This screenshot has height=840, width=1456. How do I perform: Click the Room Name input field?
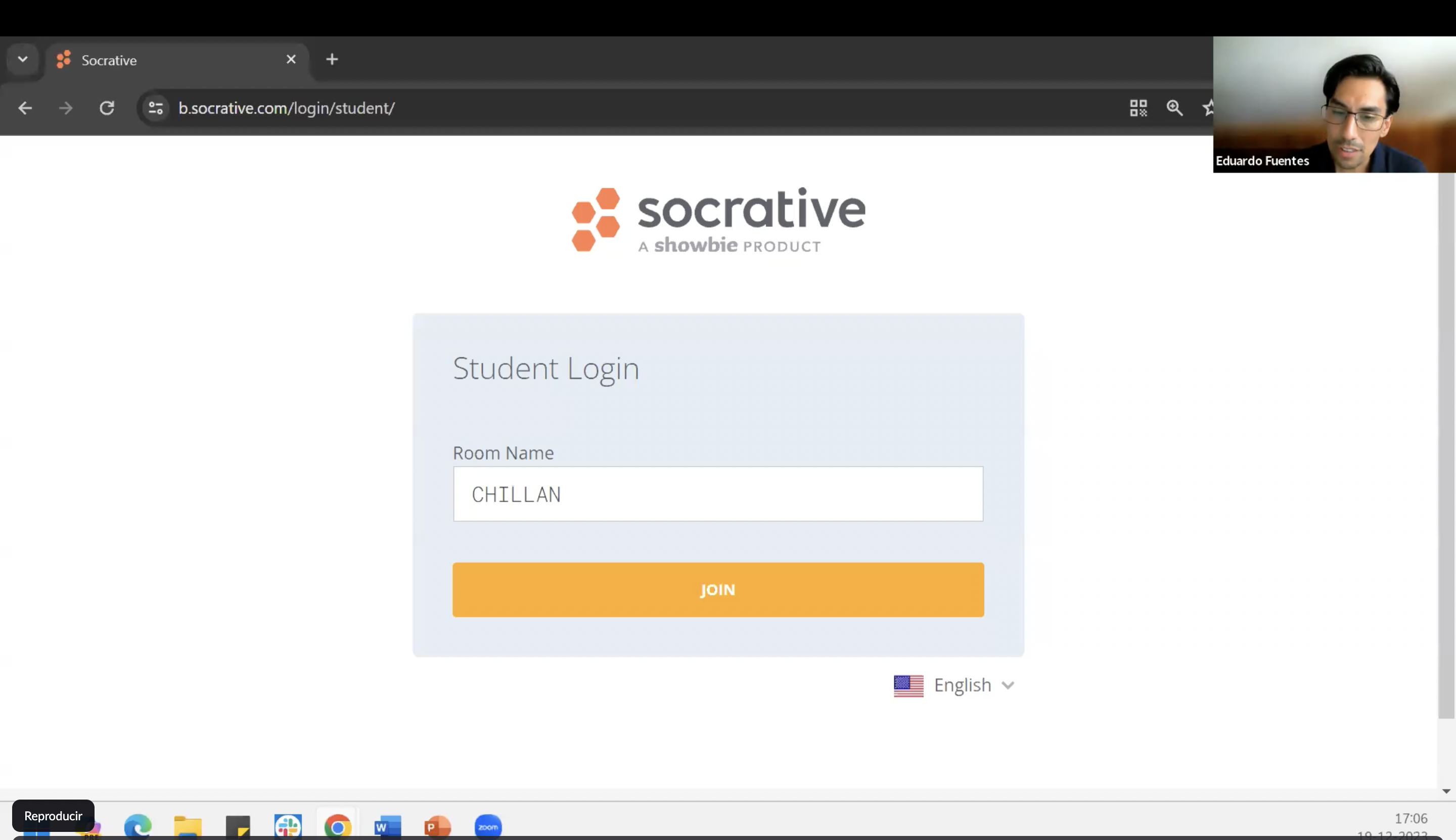coord(718,494)
